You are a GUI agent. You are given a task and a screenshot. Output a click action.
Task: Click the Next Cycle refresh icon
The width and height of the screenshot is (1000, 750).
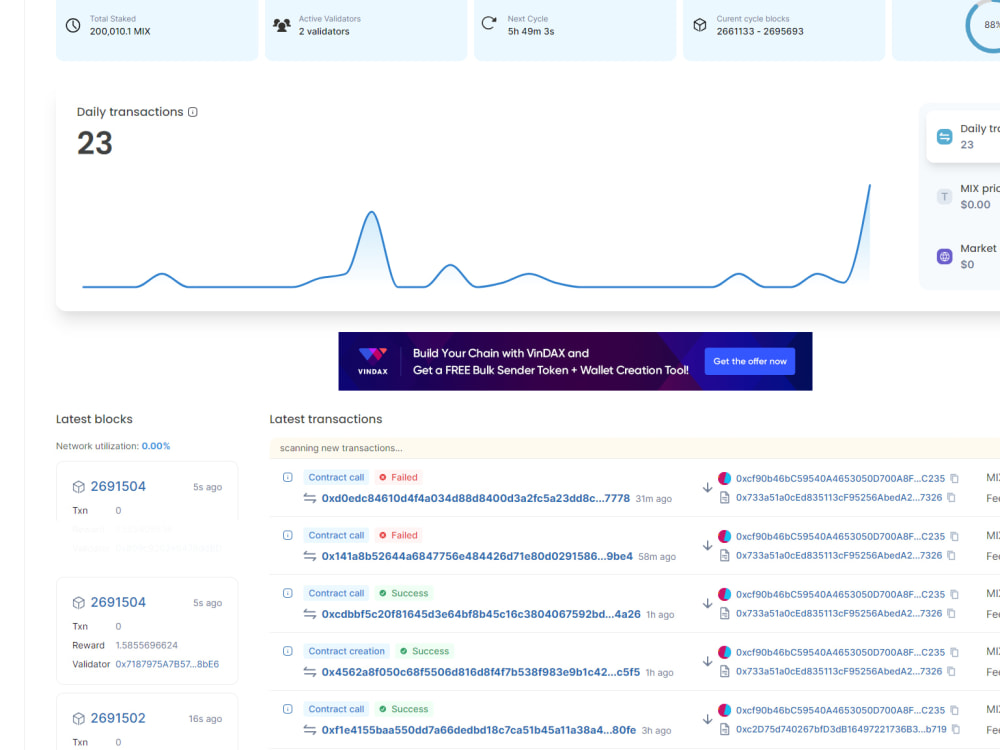(489, 24)
